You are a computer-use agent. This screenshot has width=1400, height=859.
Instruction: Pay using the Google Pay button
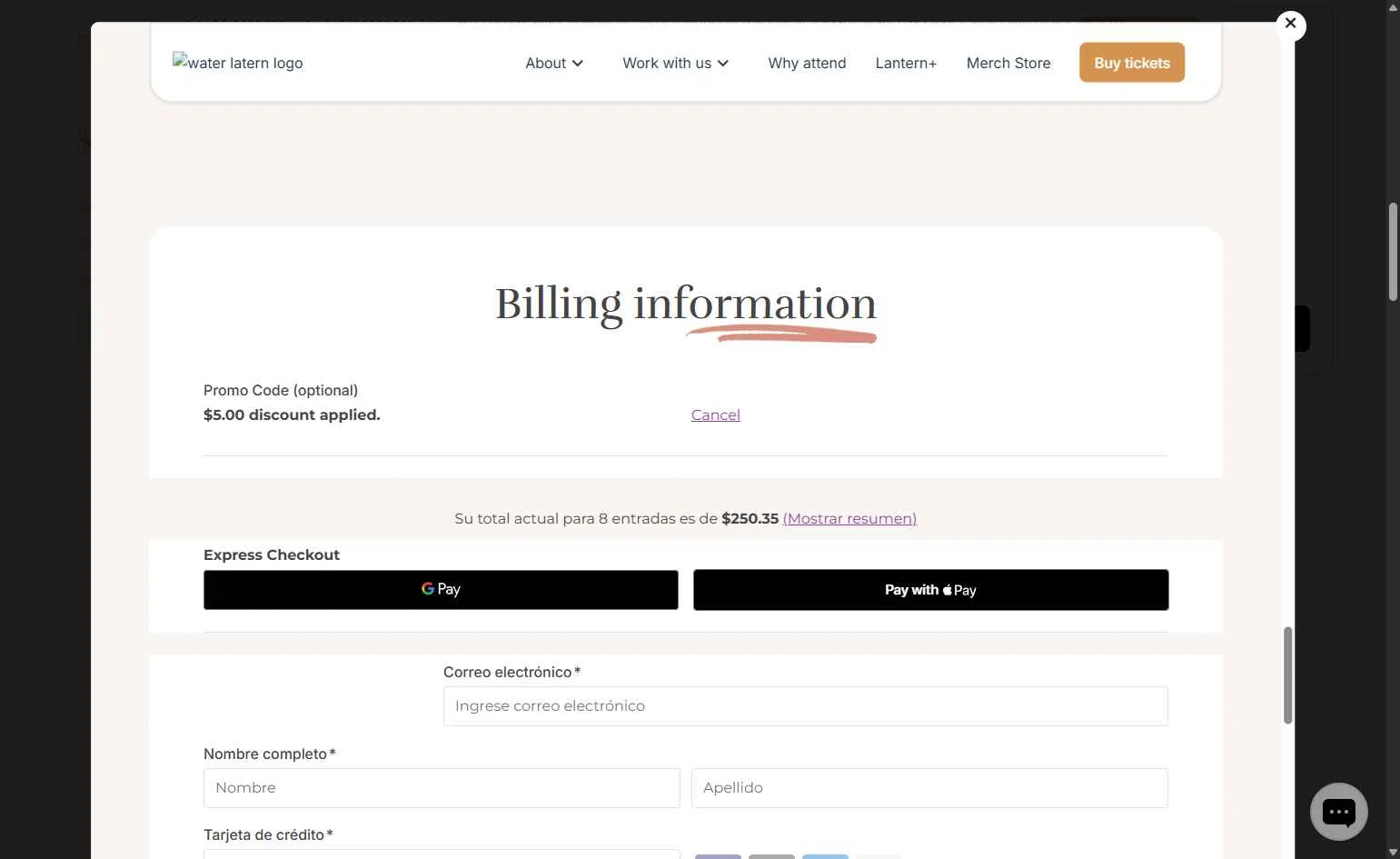click(441, 590)
